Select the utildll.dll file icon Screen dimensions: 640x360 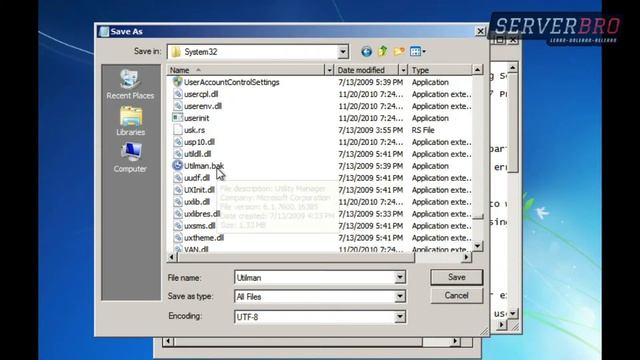coord(178,154)
